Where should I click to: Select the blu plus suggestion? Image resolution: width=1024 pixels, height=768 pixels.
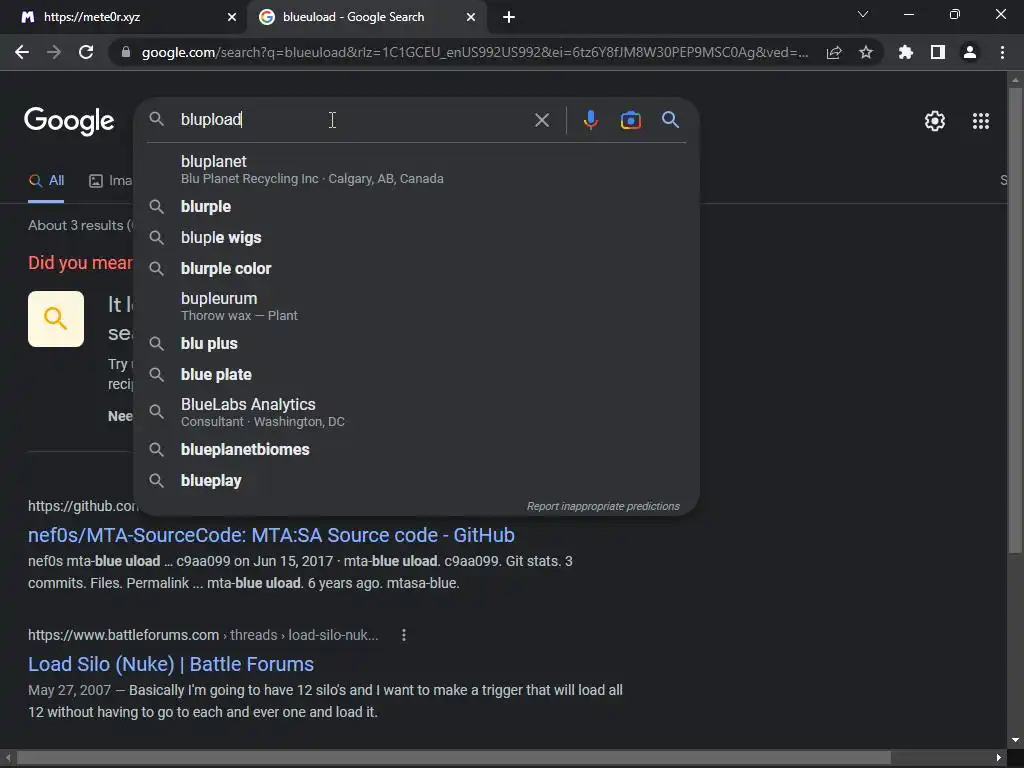[x=417, y=344]
